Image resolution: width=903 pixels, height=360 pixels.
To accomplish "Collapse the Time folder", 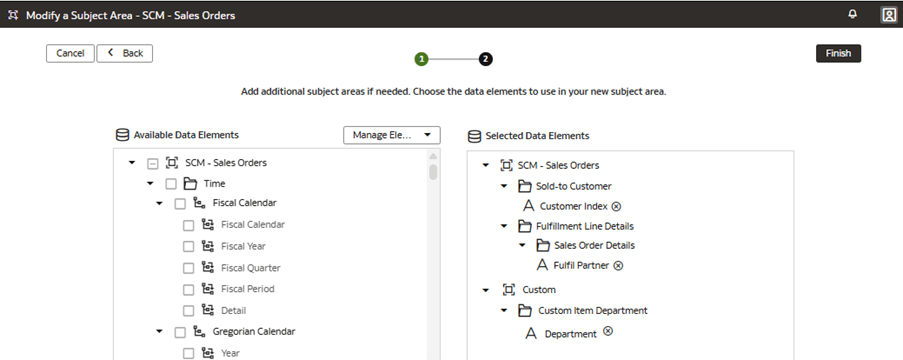I will pos(150,184).
